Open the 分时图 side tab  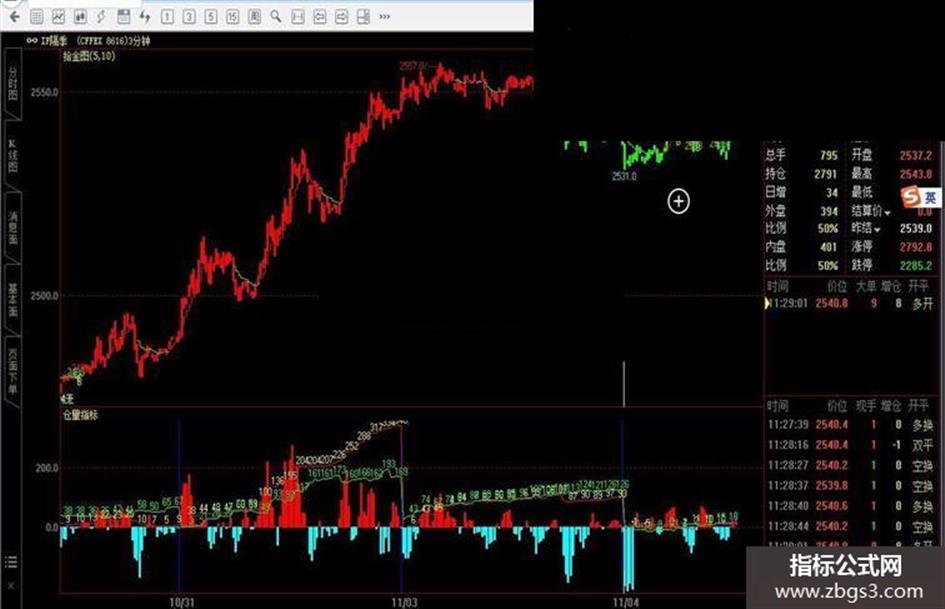(13, 83)
